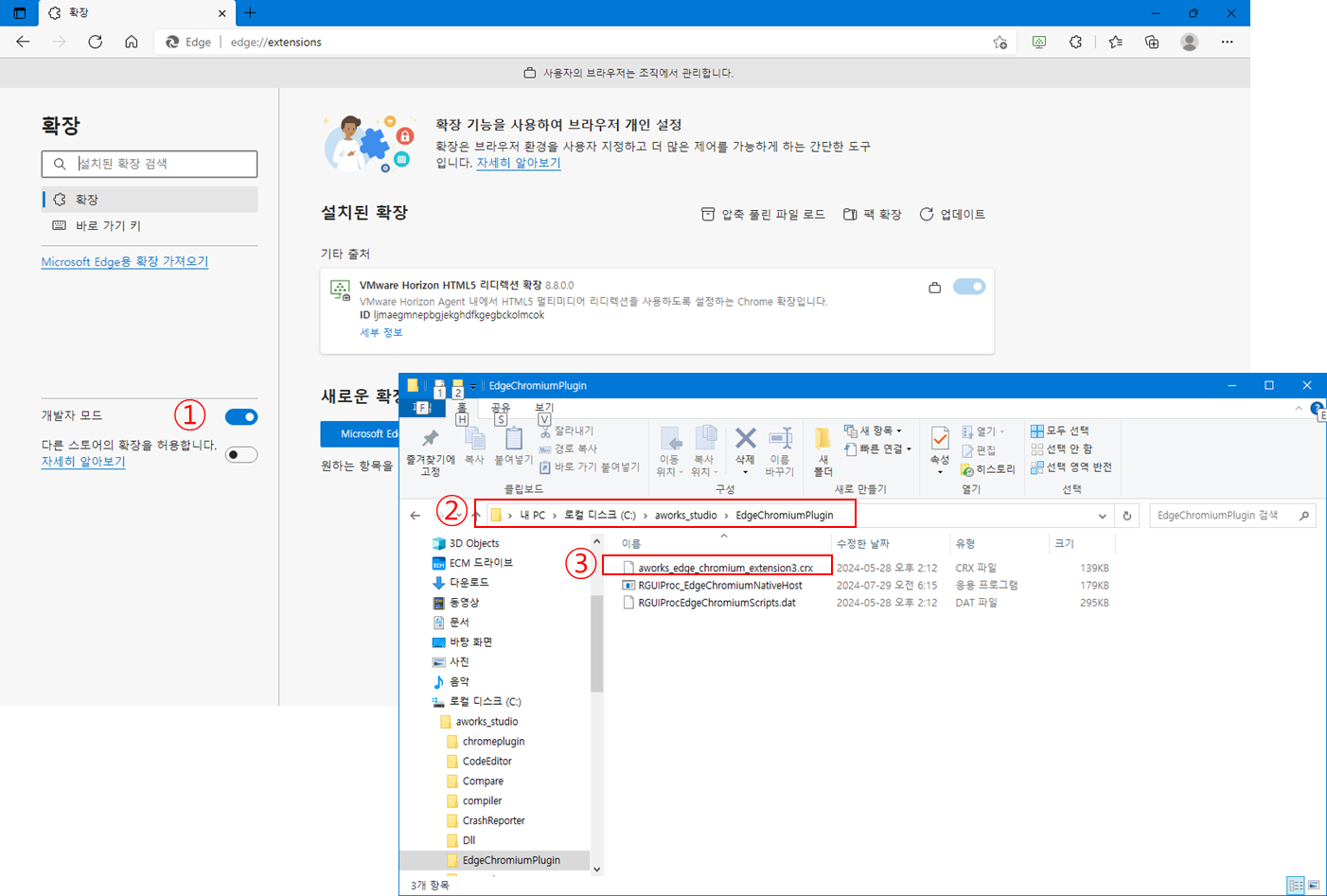Search installed extensions field
Viewport: 1327px width, 896px height.
150,164
